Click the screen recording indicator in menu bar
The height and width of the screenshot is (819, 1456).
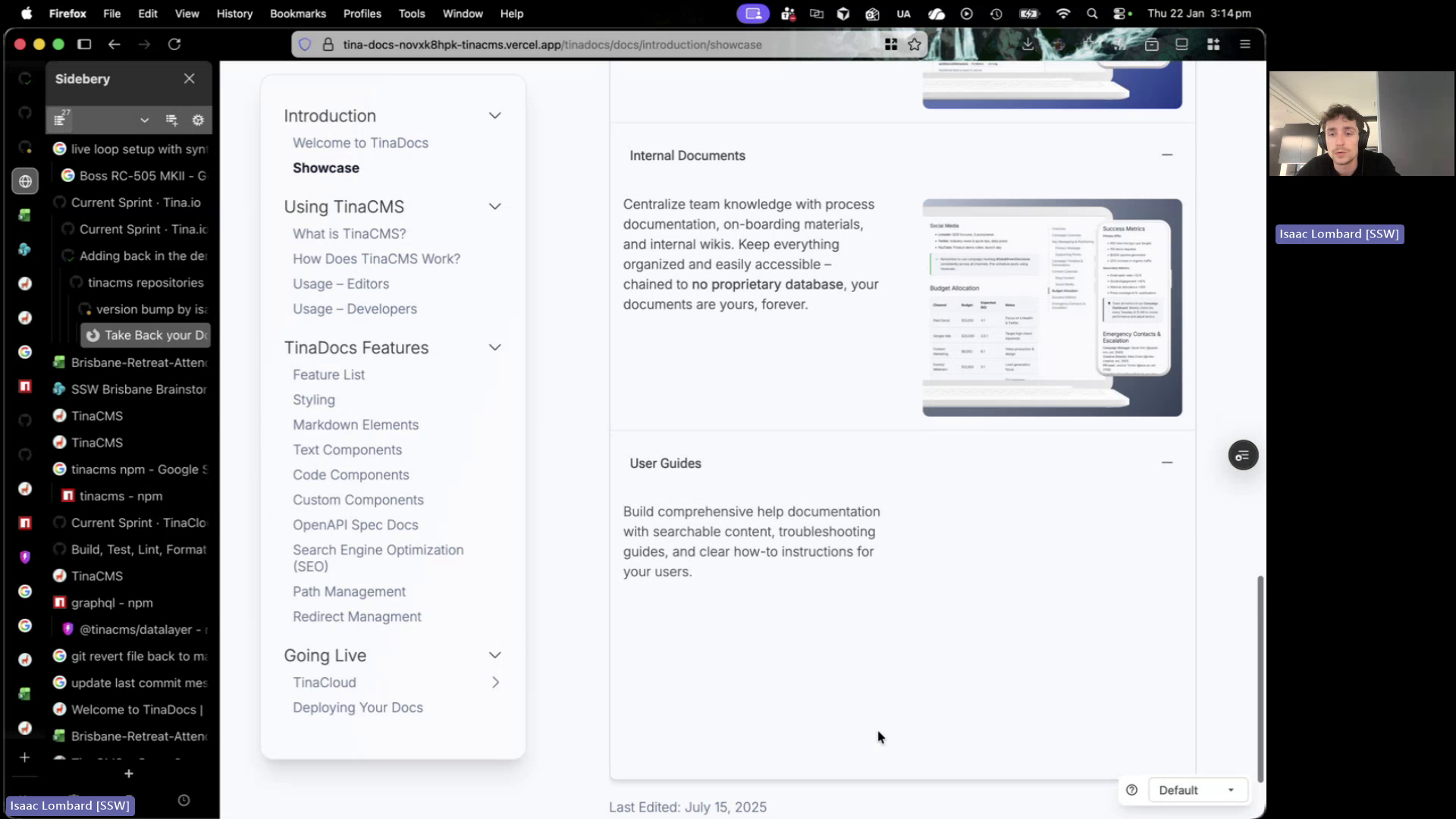tap(753, 14)
